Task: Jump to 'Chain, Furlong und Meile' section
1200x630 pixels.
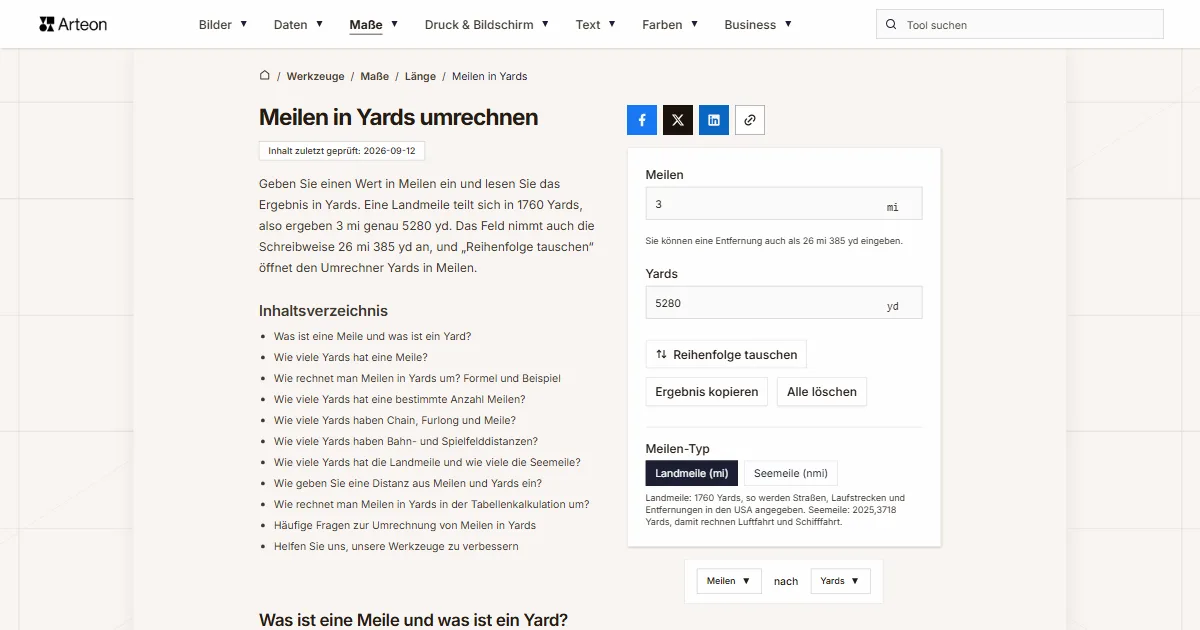Action: [x=395, y=420]
